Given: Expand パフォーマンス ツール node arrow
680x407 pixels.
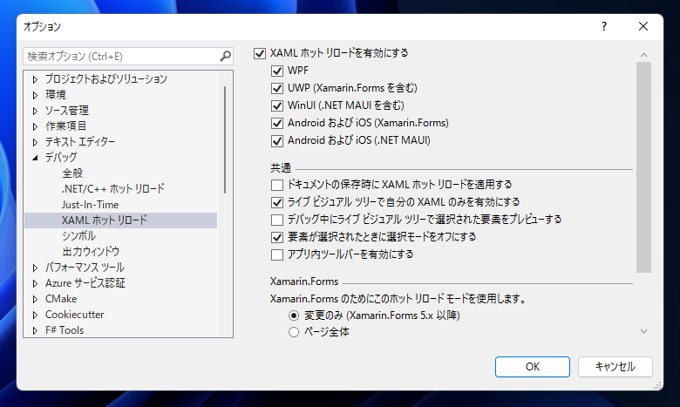Looking at the screenshot, I should [x=35, y=268].
